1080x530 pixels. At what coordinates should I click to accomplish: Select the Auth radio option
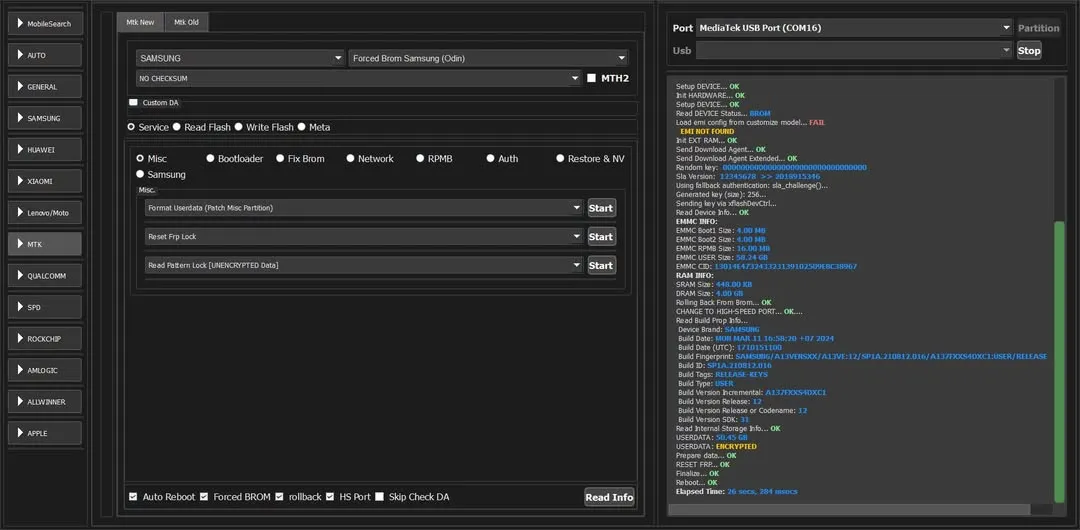tap(490, 159)
